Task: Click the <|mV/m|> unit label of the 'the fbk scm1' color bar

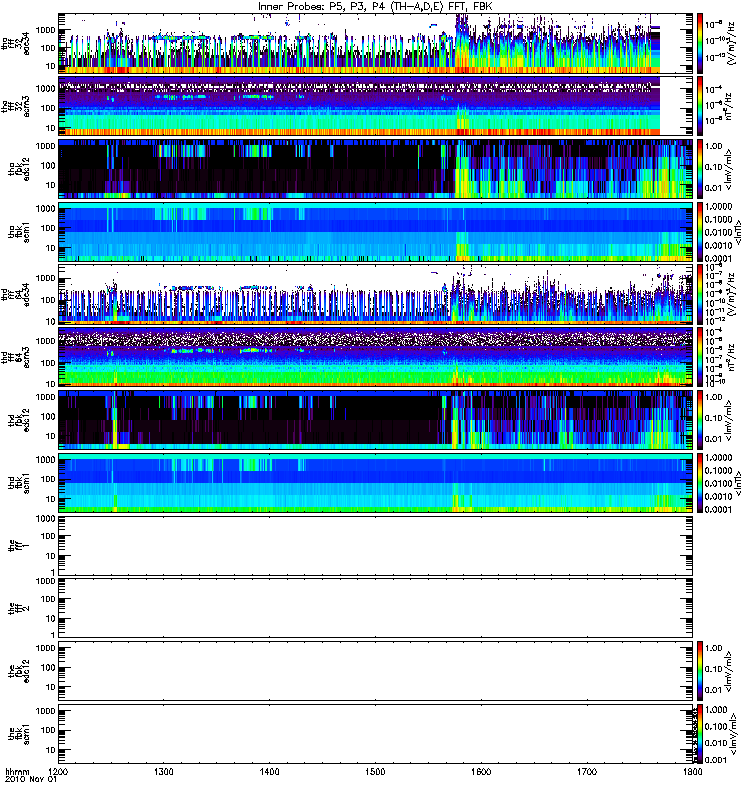Action: [733, 734]
